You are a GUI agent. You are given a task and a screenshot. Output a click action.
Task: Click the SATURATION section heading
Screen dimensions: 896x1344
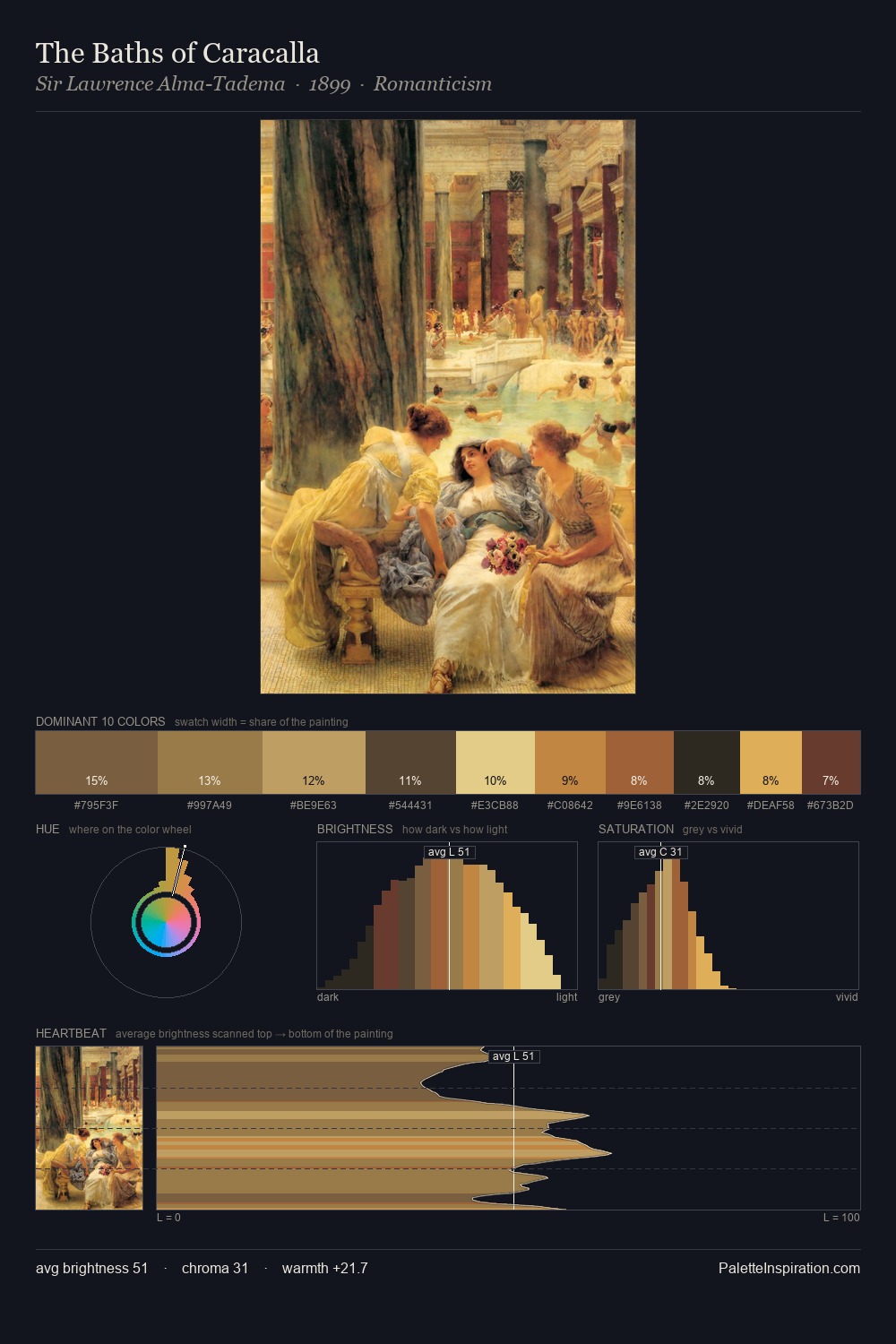point(636,829)
